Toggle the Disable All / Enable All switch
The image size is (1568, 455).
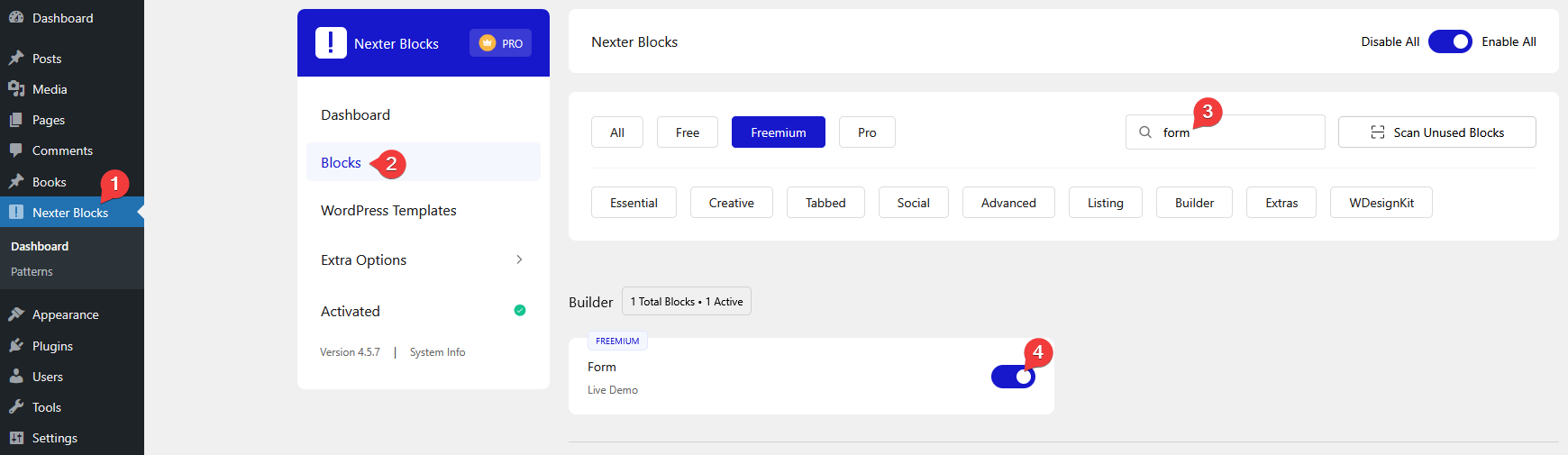pos(1450,41)
